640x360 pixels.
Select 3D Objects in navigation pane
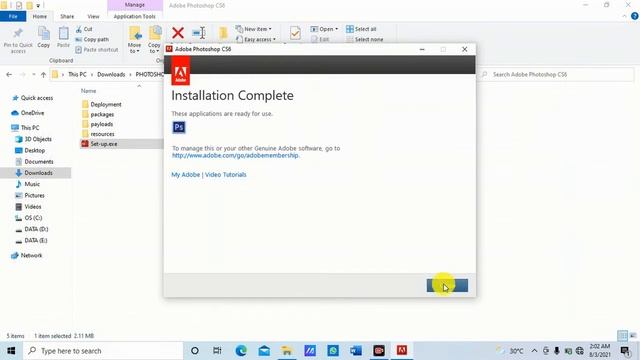tap(33, 139)
